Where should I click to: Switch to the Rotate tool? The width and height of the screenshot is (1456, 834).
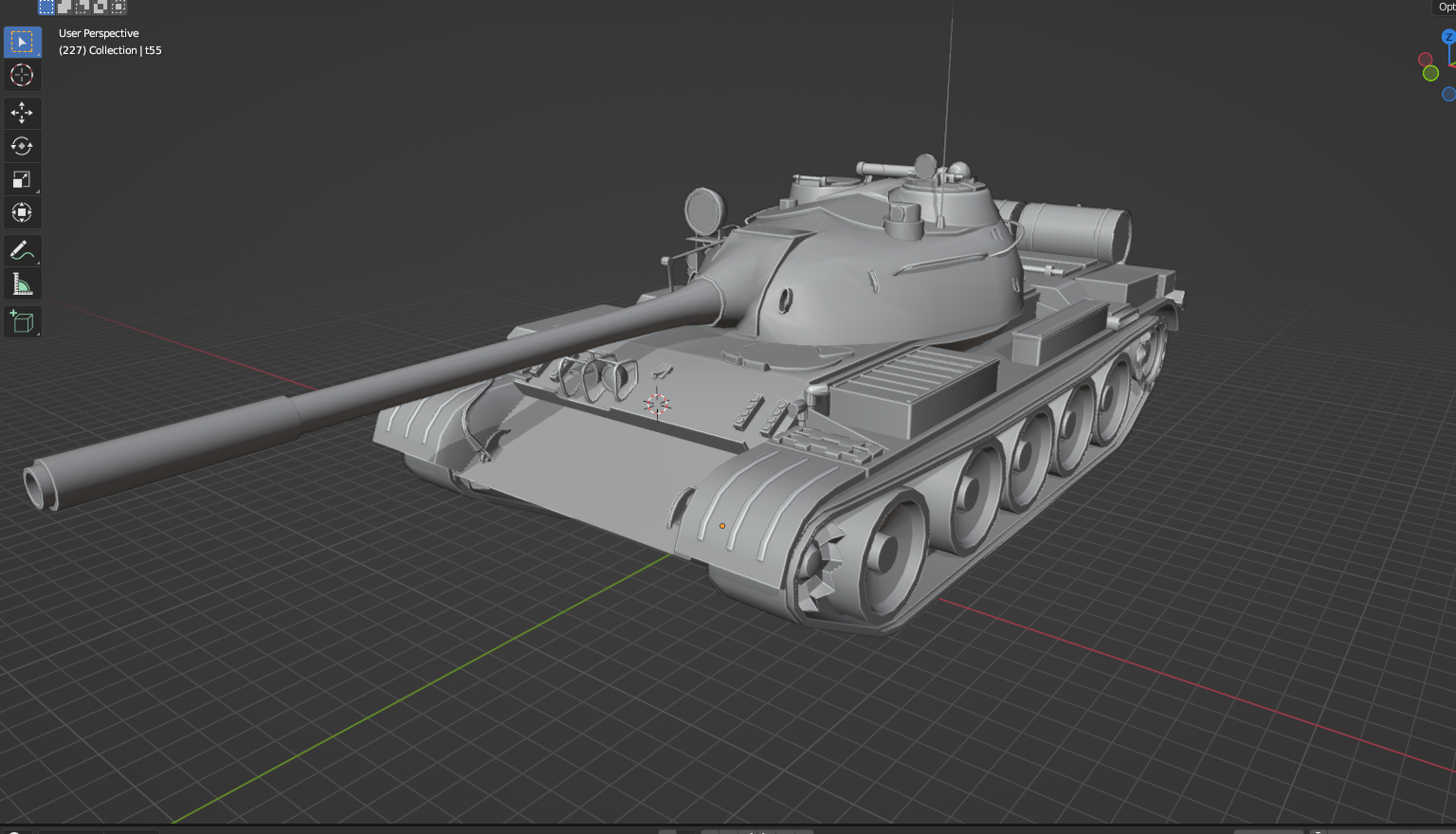coord(22,146)
